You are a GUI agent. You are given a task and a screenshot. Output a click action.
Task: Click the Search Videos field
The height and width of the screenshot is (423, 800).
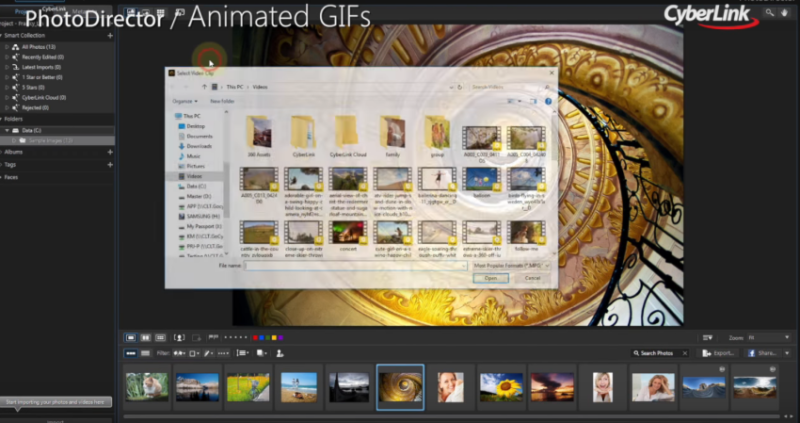(x=510, y=87)
